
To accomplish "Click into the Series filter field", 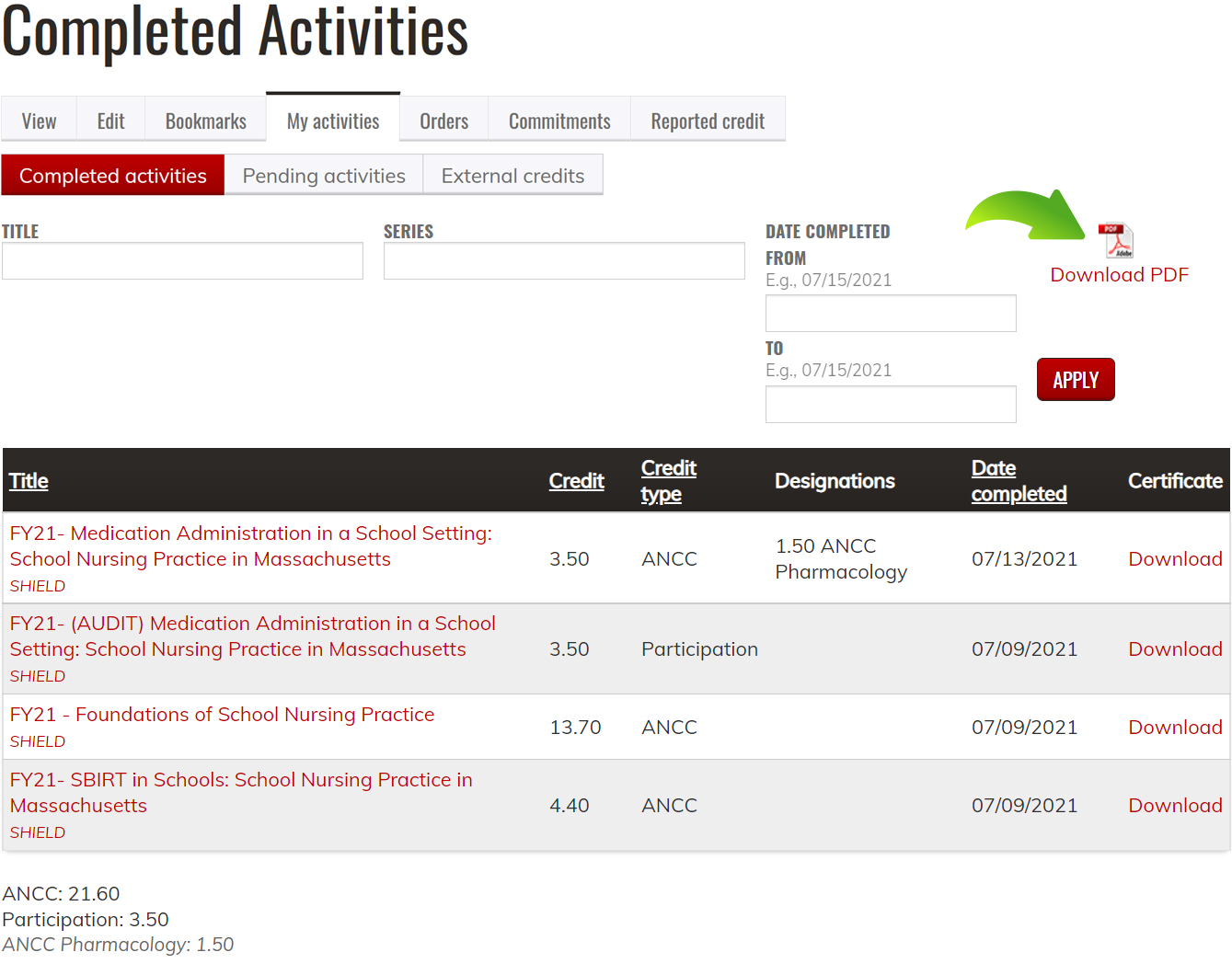I will point(563,261).
